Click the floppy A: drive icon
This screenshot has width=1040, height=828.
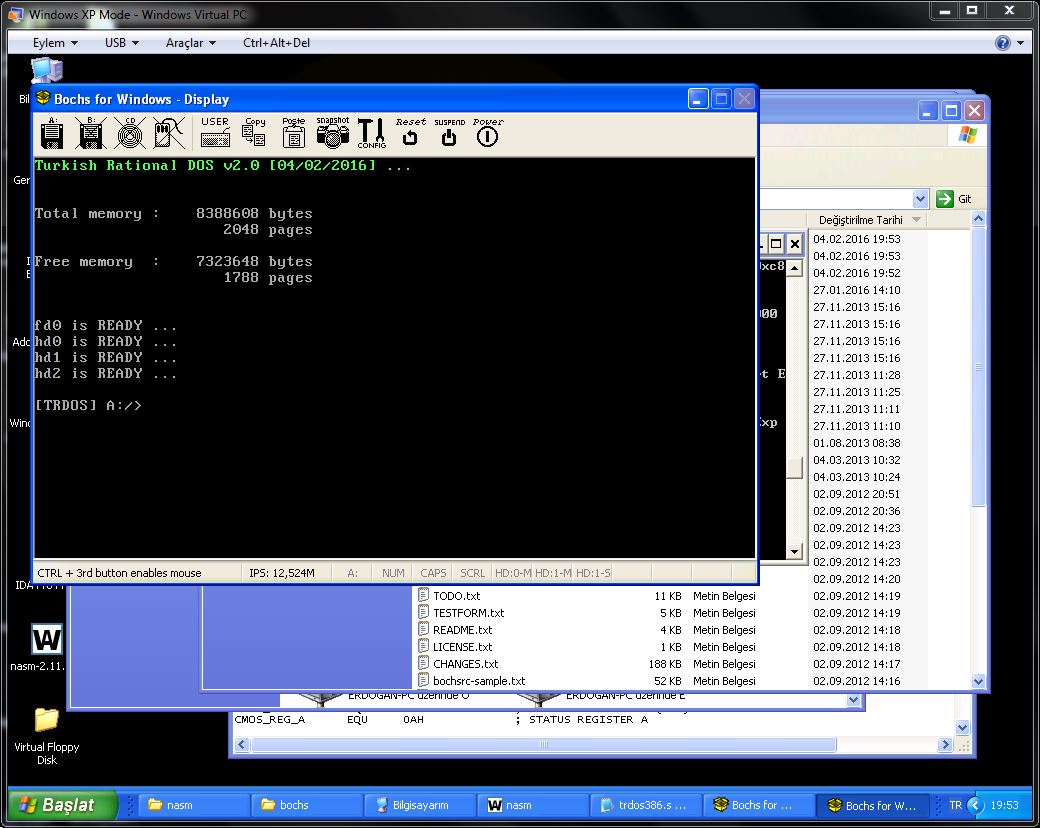click(53, 133)
